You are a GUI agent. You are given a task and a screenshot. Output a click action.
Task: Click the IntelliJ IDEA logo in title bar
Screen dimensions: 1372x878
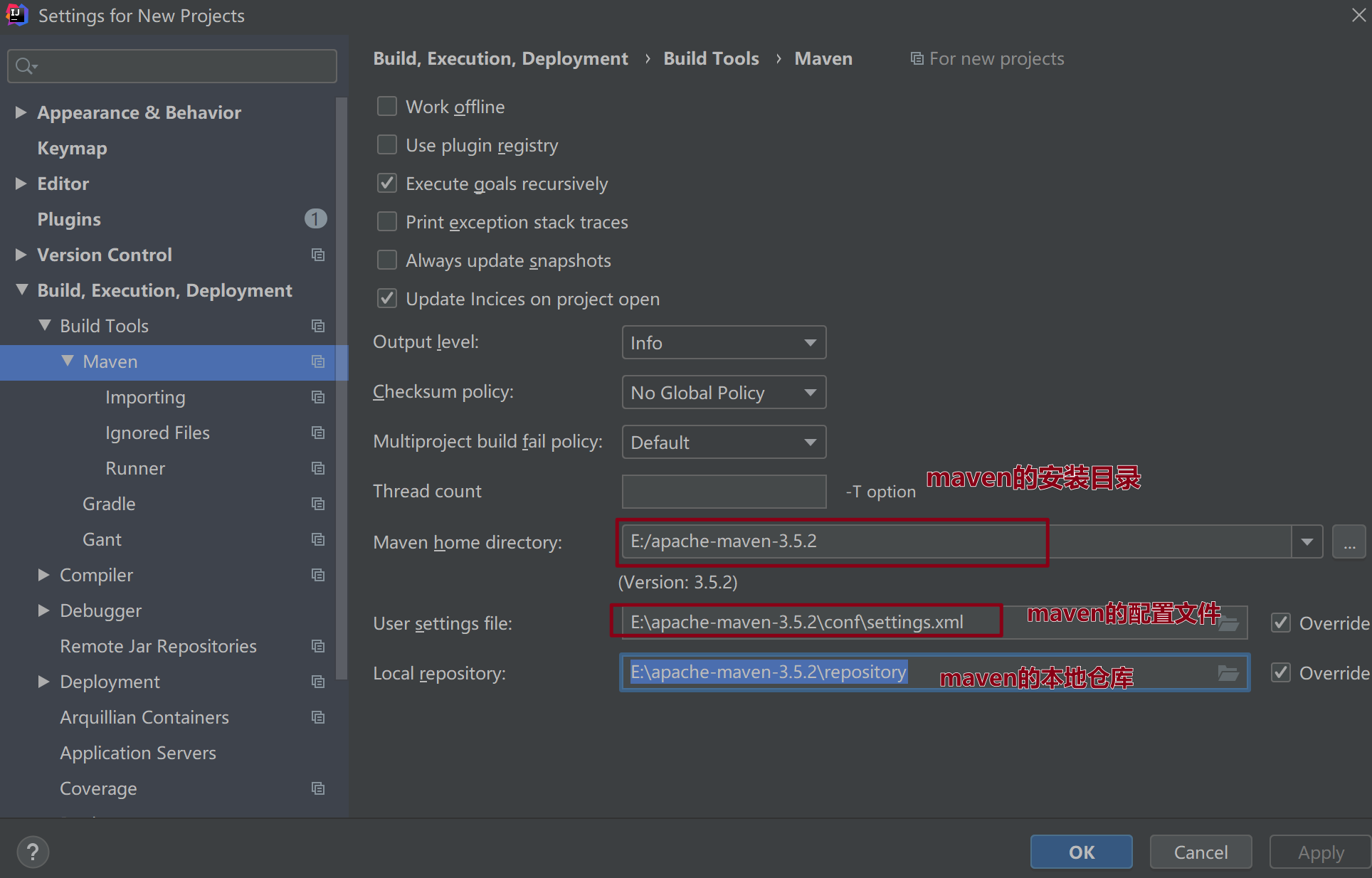(16, 14)
